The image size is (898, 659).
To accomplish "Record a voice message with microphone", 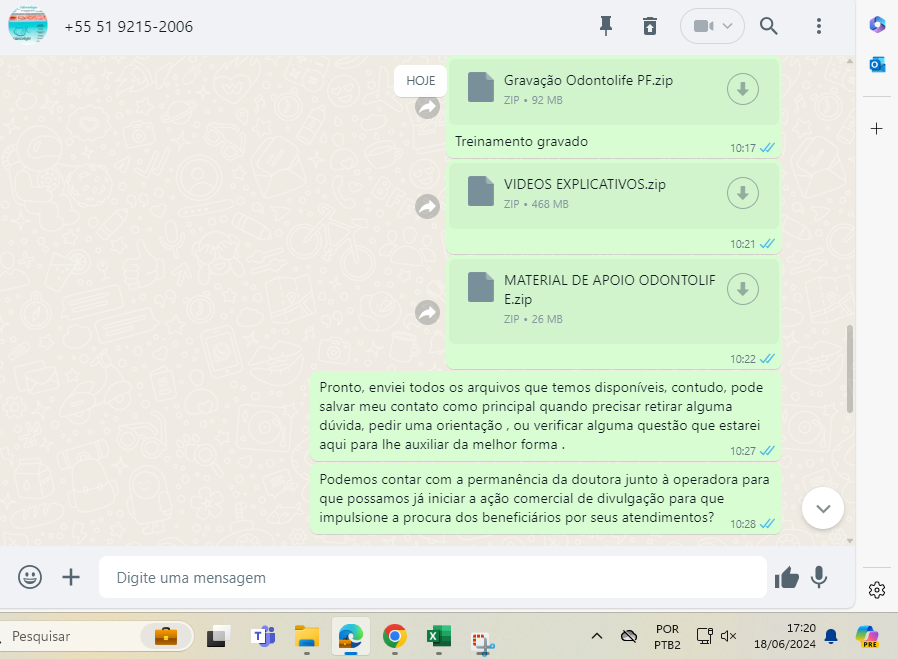I will click(x=819, y=577).
